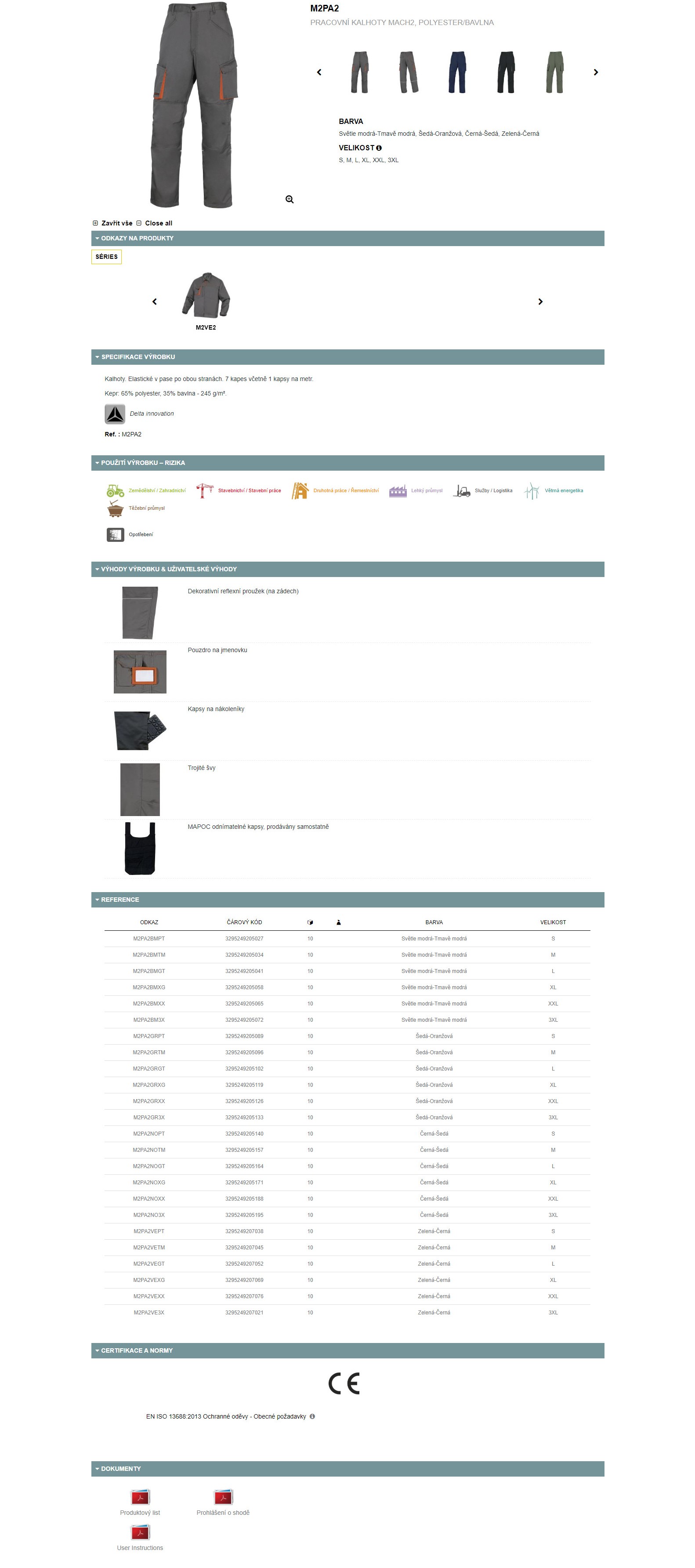The image size is (695, 1568).
Task: Select the SÉRIES tab
Action: [x=106, y=257]
